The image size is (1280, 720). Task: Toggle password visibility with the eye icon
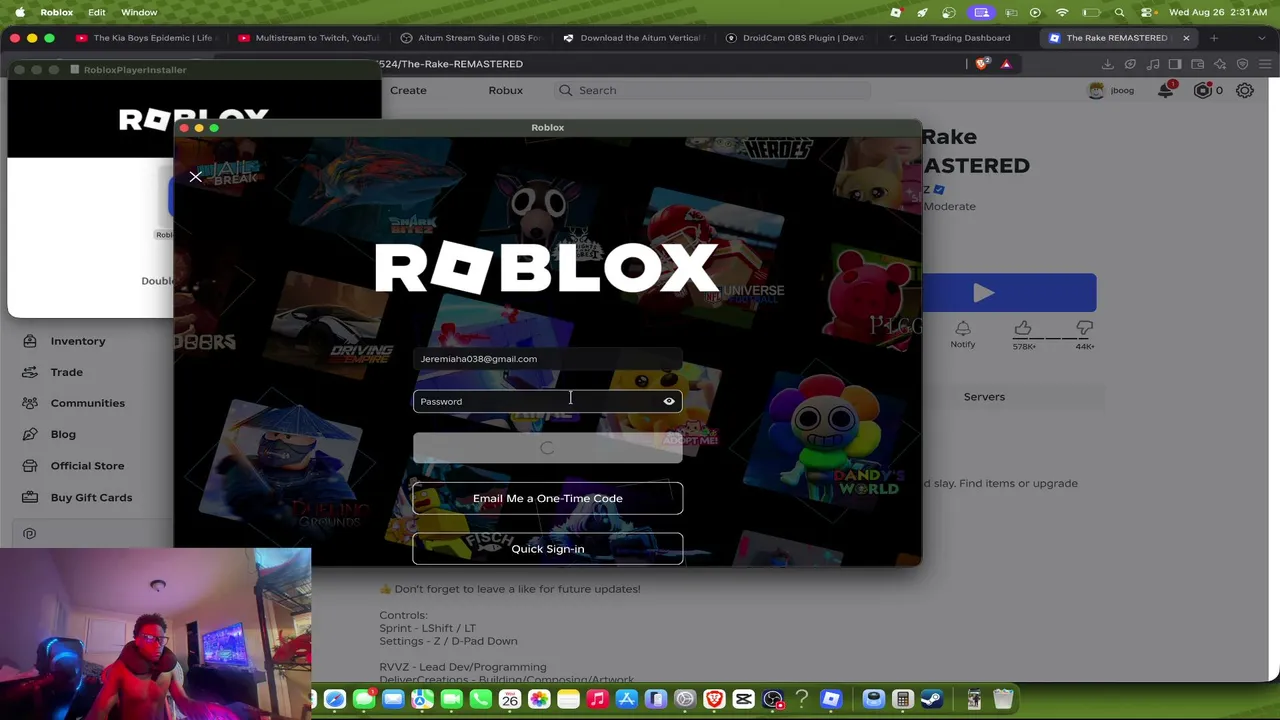pyautogui.click(x=669, y=401)
